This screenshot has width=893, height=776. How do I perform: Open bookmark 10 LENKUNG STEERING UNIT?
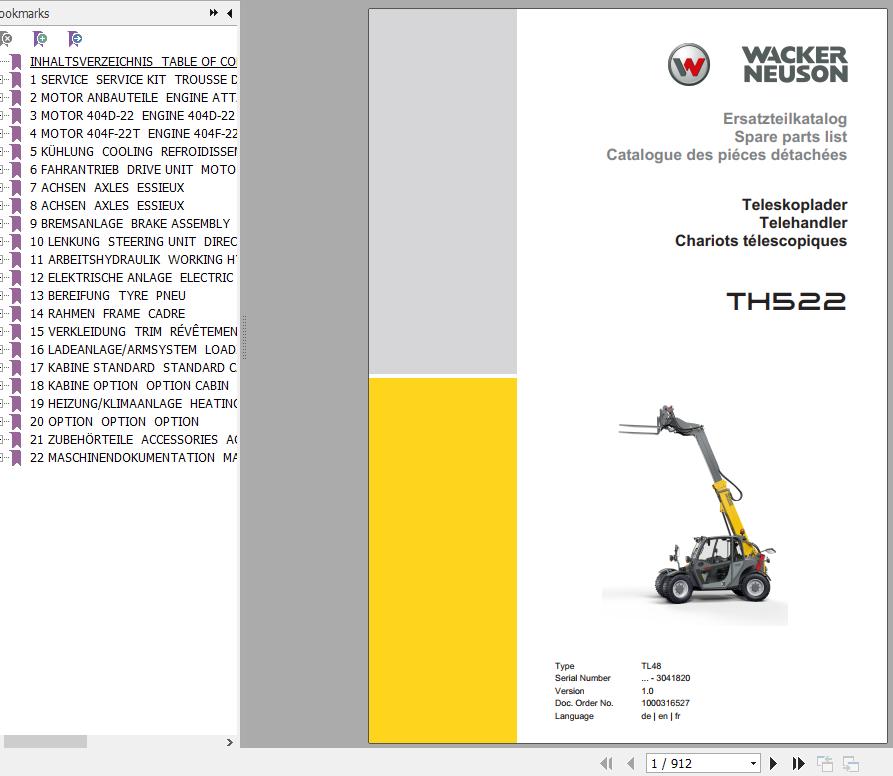[133, 241]
